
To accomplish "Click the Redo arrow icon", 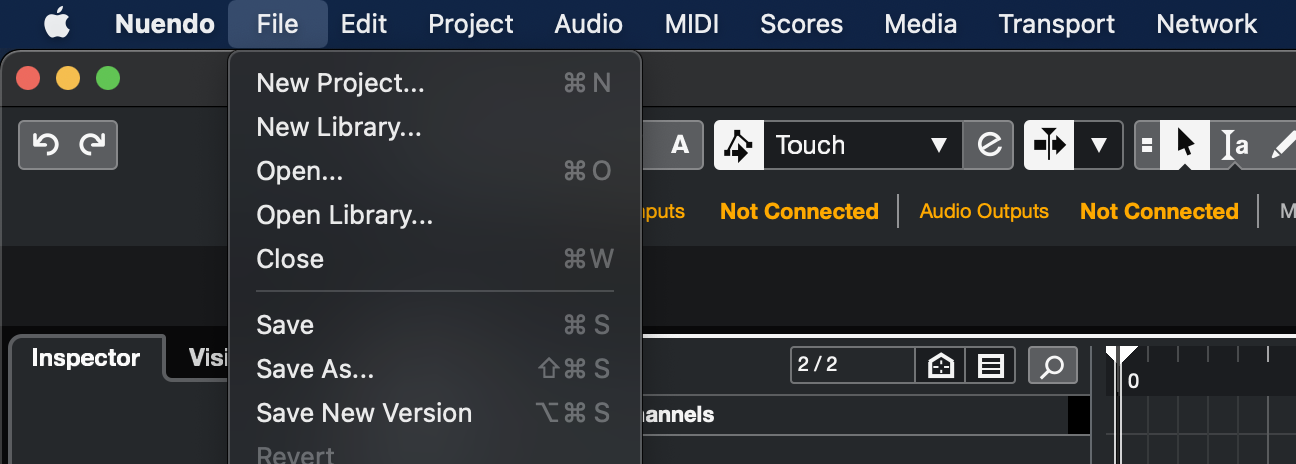I will coord(92,145).
